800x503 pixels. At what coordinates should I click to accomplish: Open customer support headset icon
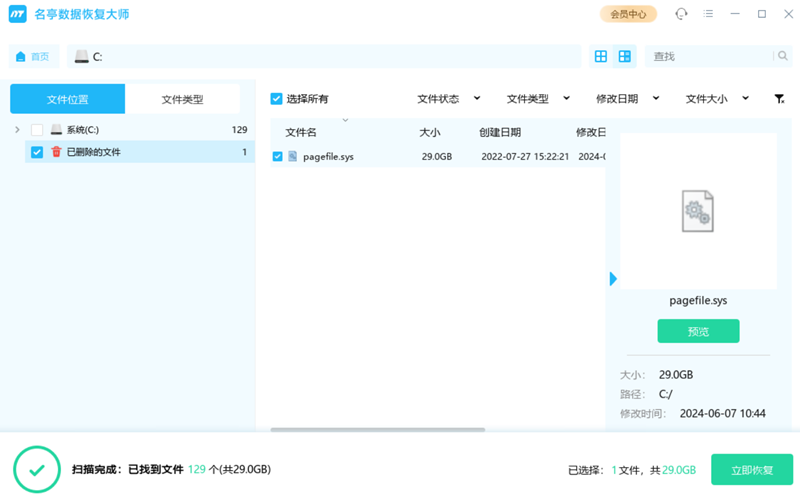681,14
